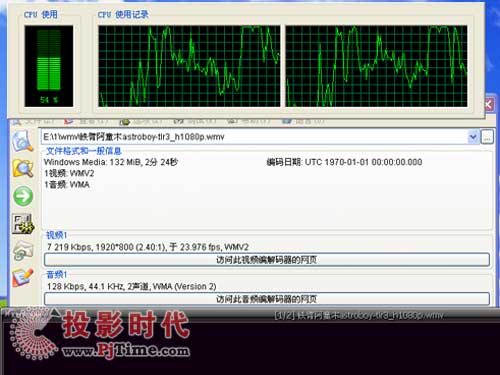Click the open folder magnifier icon
This screenshot has height=375, width=500.
23,168
